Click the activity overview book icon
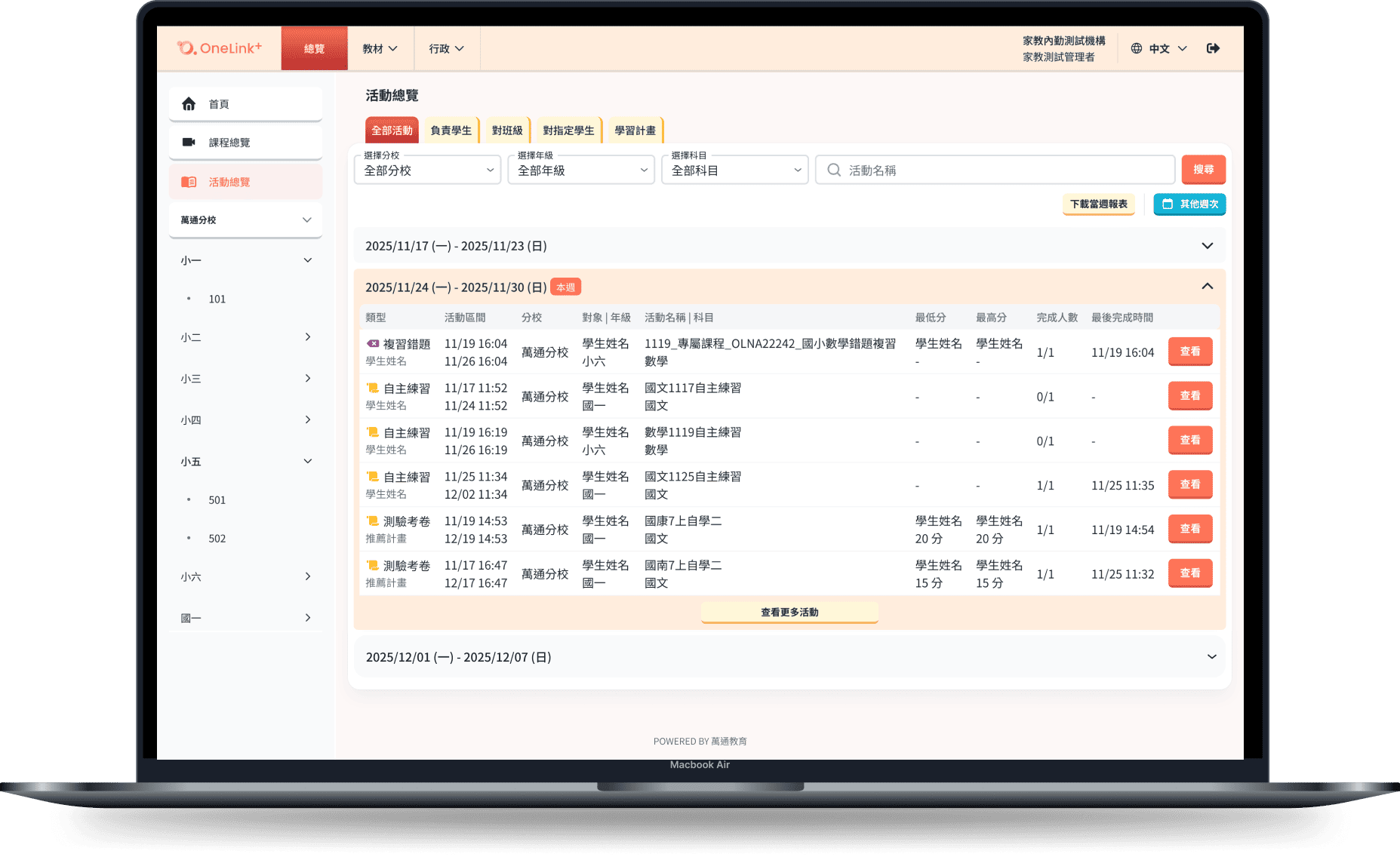Image resolution: width=1400 pixels, height=857 pixels. click(x=189, y=182)
